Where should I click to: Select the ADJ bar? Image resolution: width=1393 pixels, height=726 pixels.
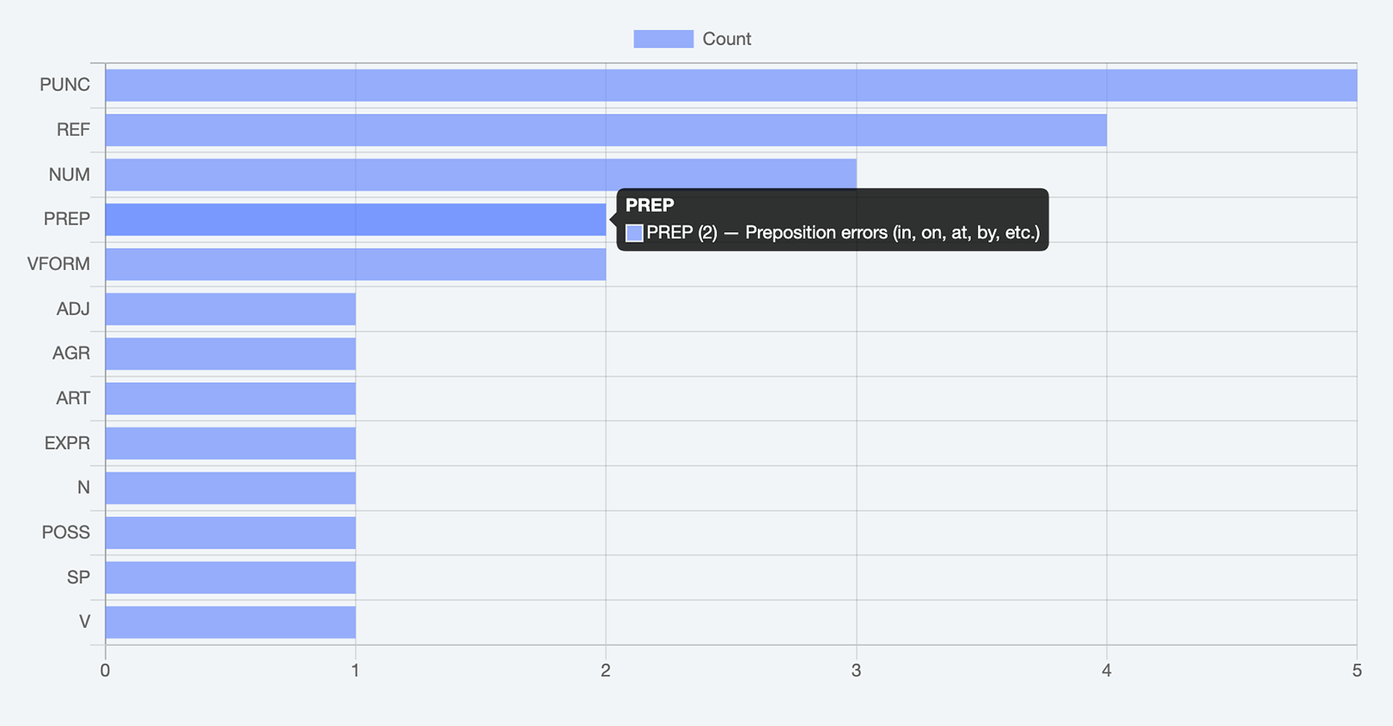[230, 309]
